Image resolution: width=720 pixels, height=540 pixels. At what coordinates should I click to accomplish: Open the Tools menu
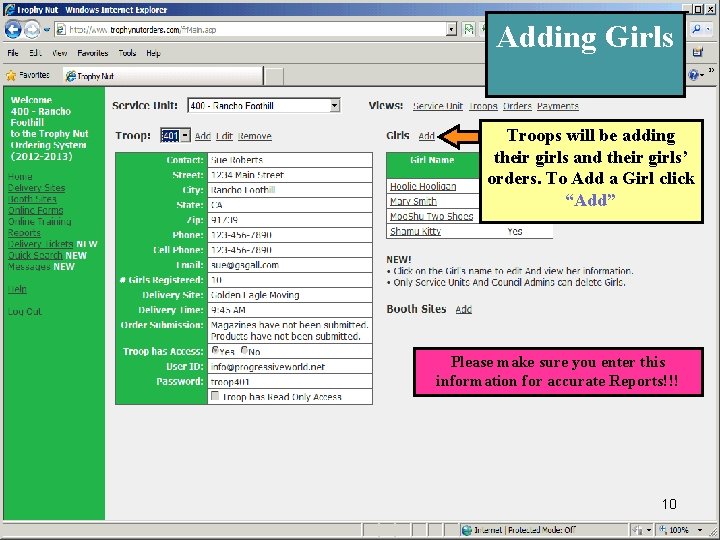[127, 53]
